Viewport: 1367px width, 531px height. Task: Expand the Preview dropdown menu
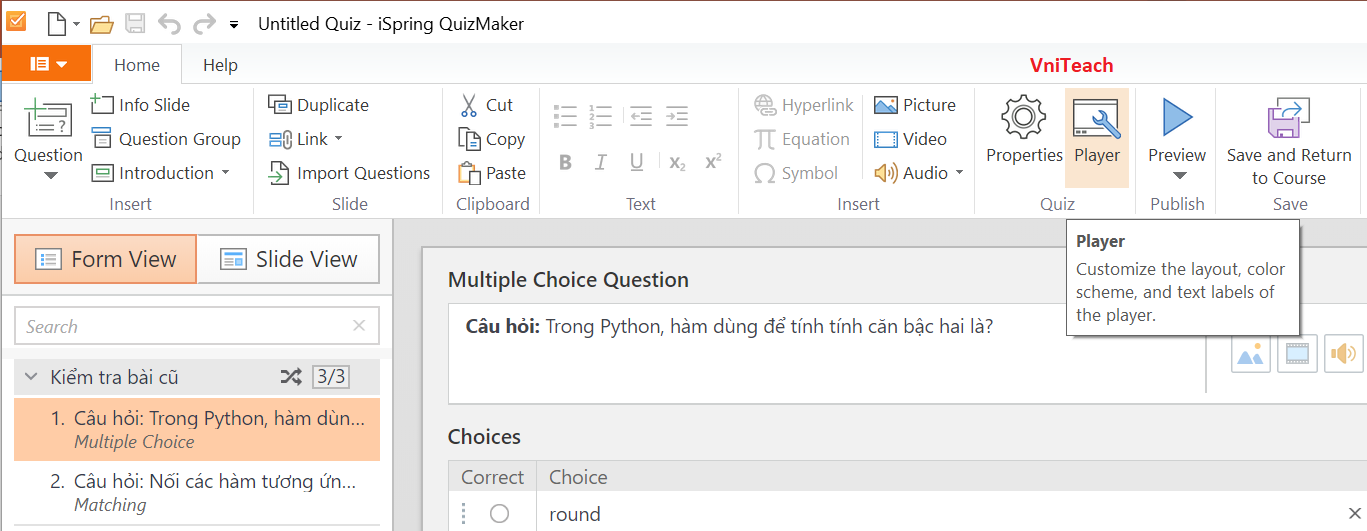coord(1177,176)
